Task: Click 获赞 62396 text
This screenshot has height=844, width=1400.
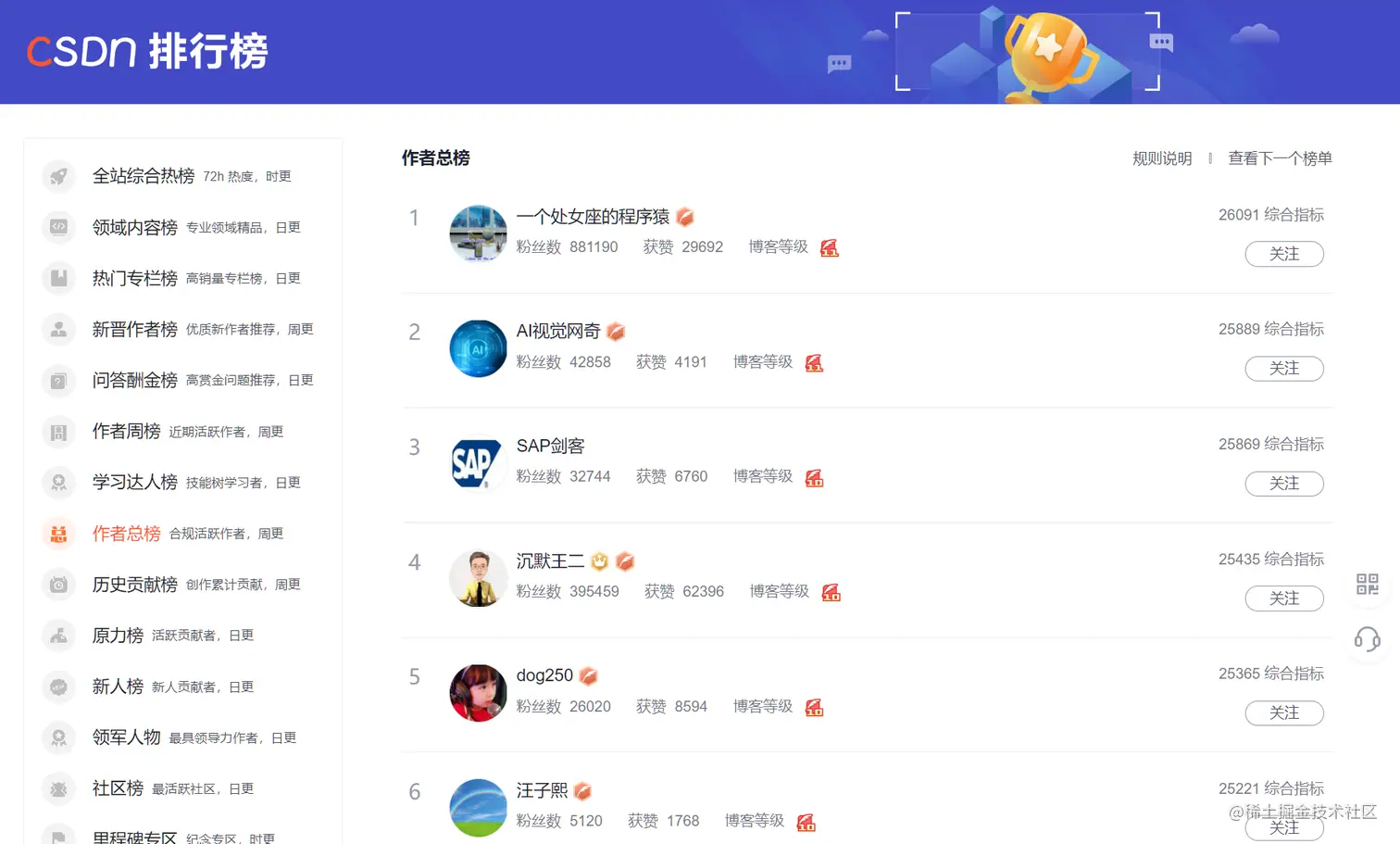Action: tap(684, 592)
